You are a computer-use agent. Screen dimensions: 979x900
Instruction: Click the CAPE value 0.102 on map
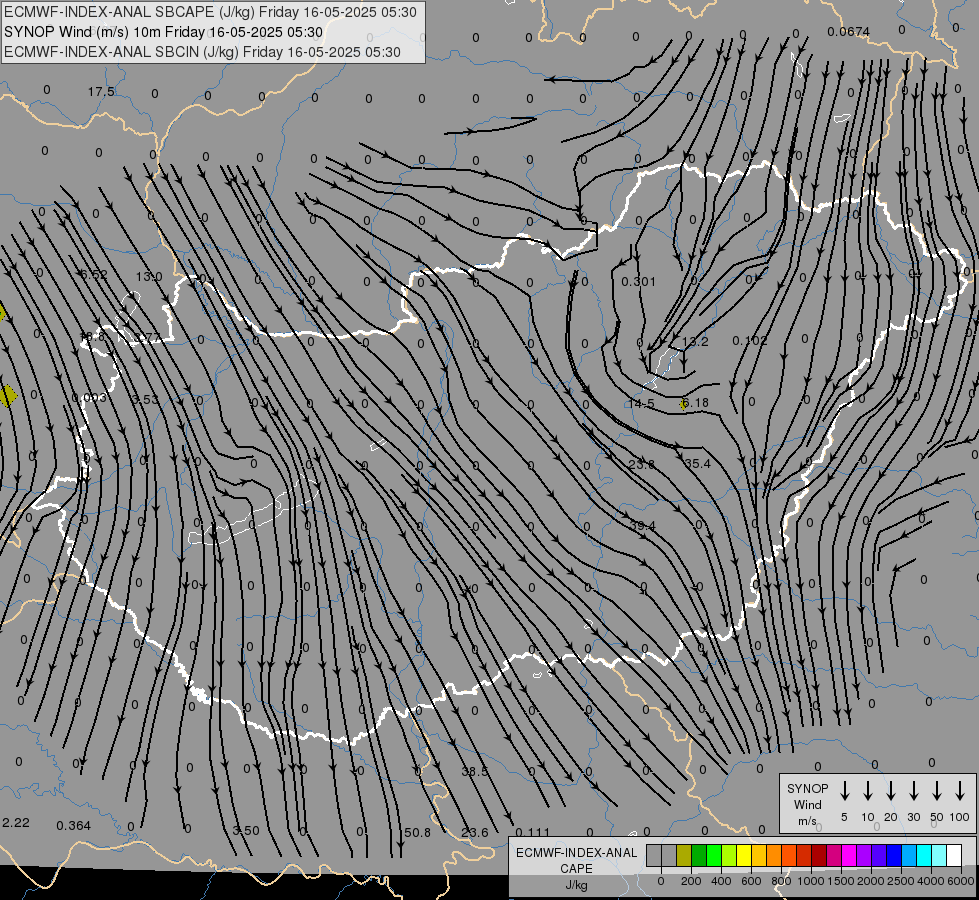[750, 340]
